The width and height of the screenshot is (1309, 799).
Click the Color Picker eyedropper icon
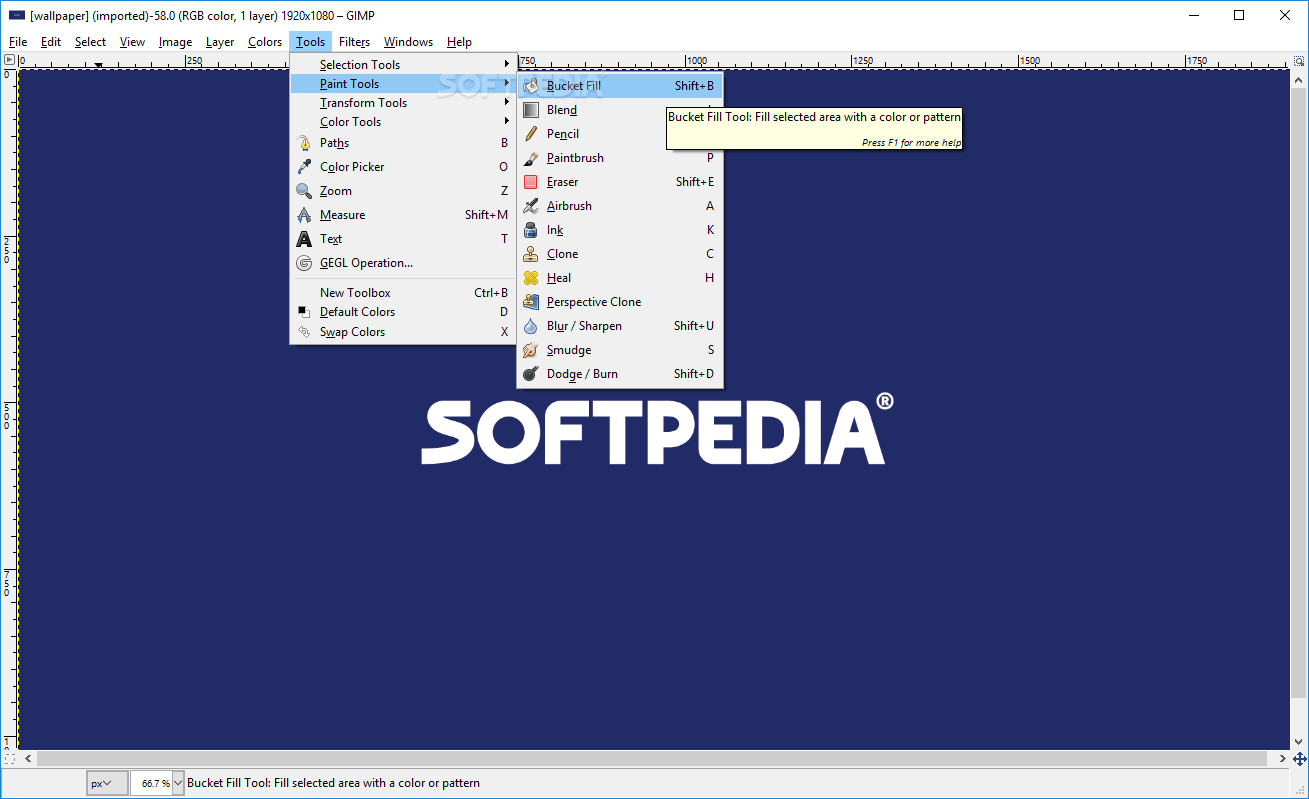(304, 167)
